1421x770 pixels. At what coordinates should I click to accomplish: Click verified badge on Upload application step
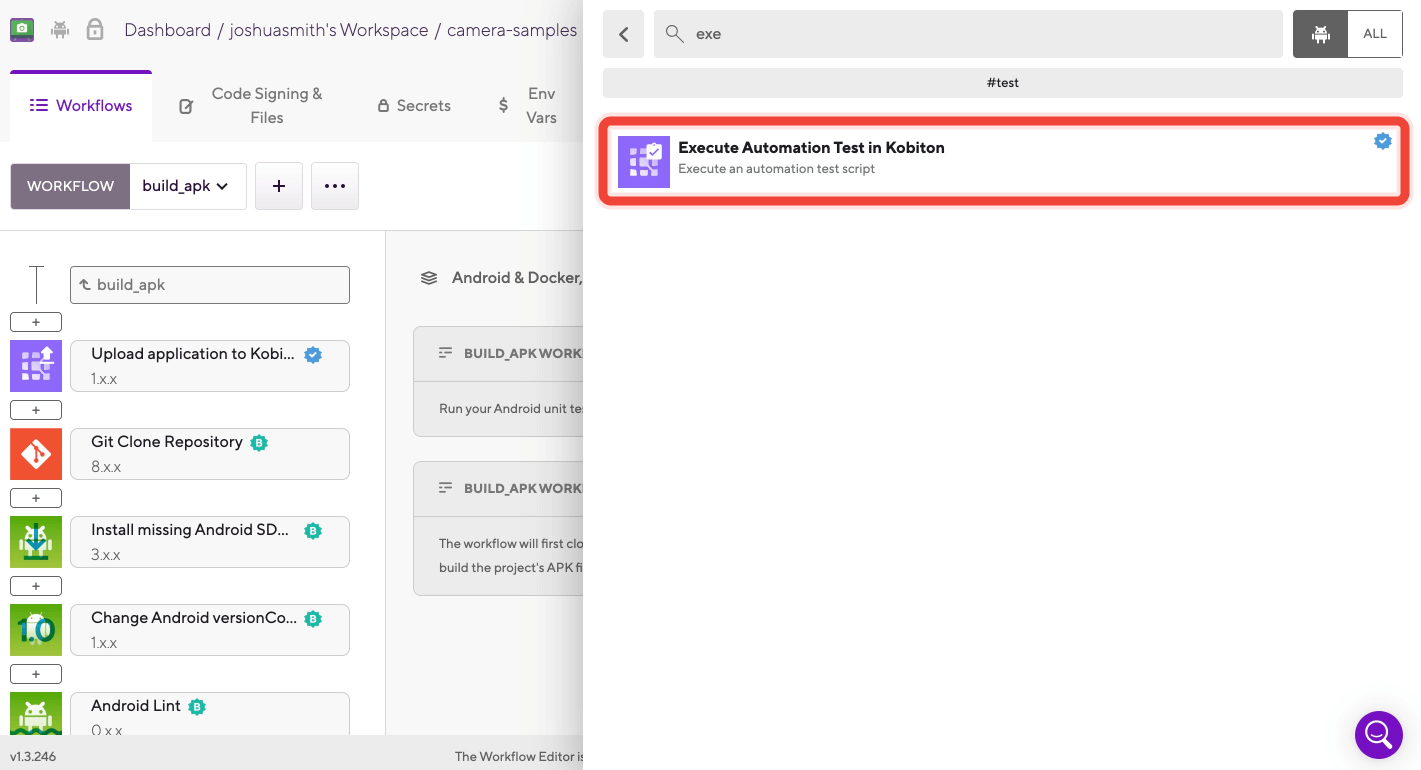[x=313, y=354]
